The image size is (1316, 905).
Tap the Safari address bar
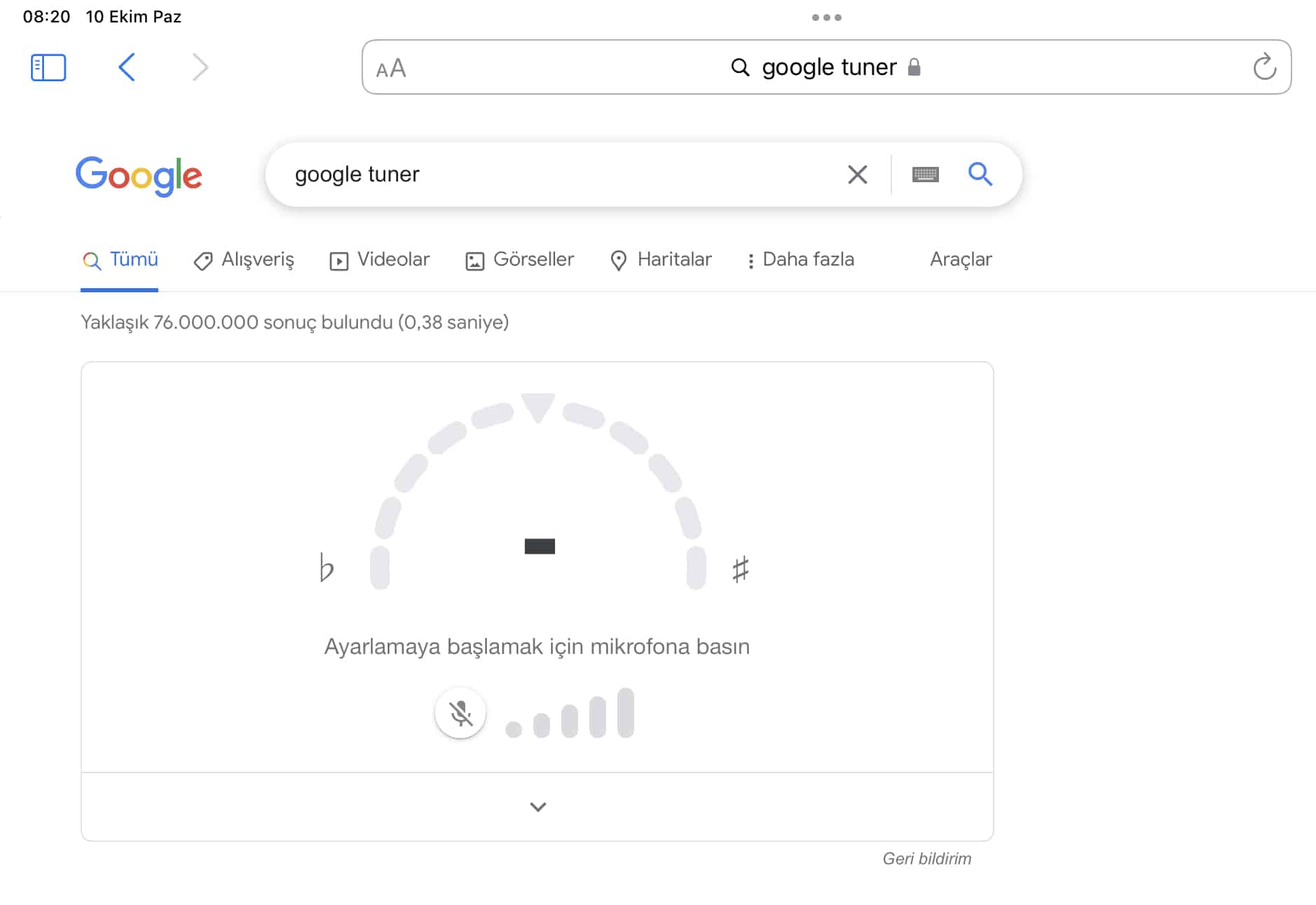tap(826, 67)
